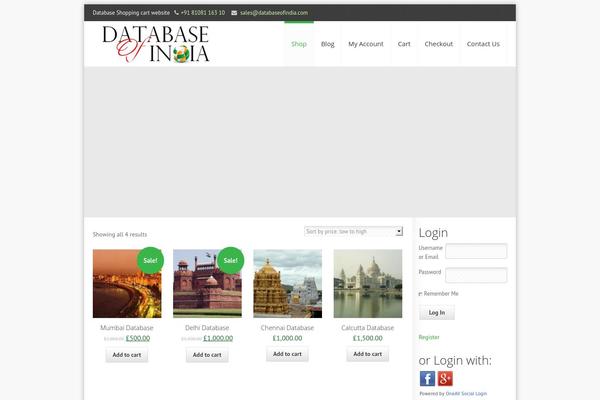Click the envelope email icon
Image resolution: width=600 pixels, height=400 pixels.
pos(234,13)
